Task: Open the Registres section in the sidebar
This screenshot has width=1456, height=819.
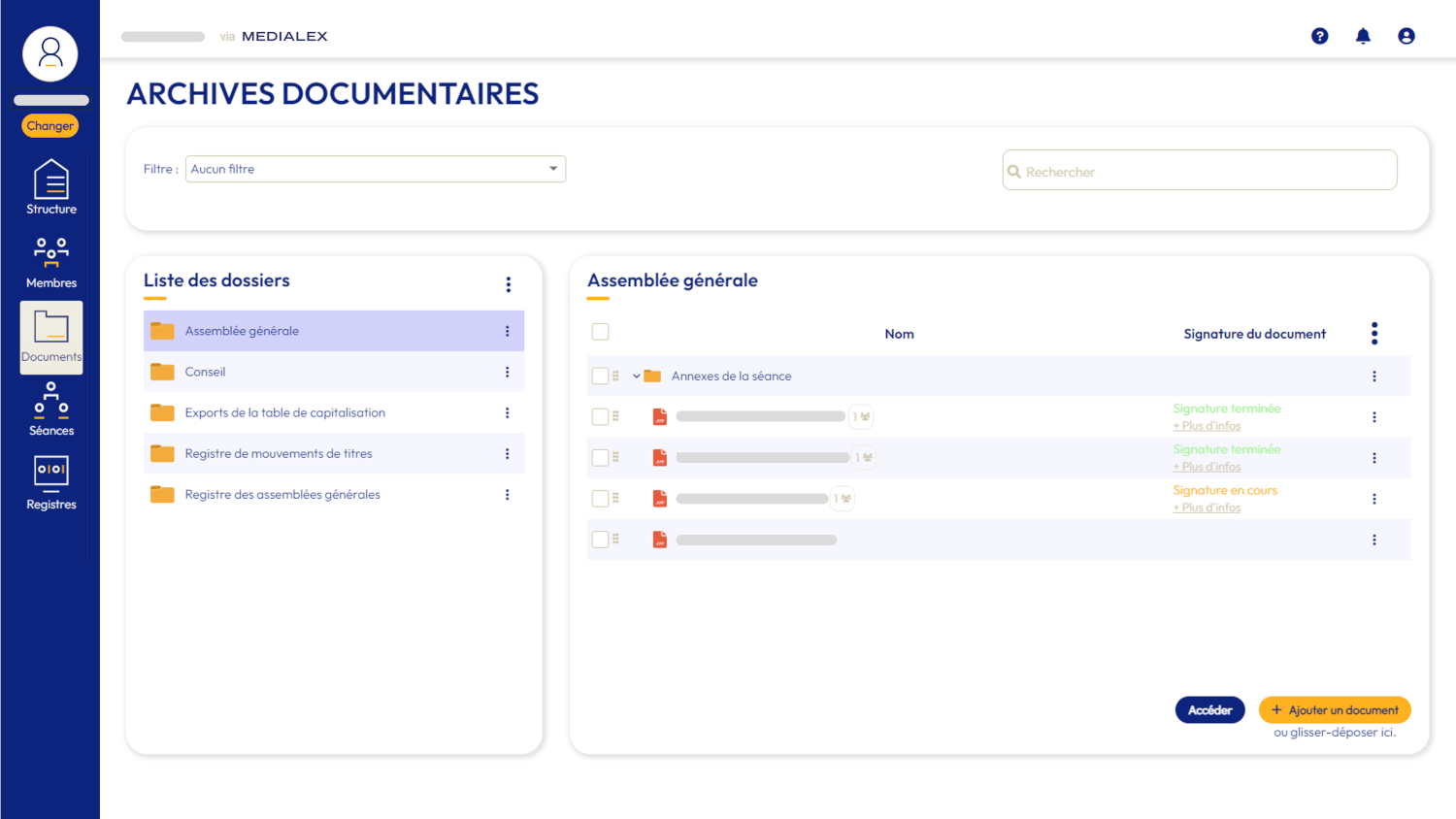Action: coord(50,481)
